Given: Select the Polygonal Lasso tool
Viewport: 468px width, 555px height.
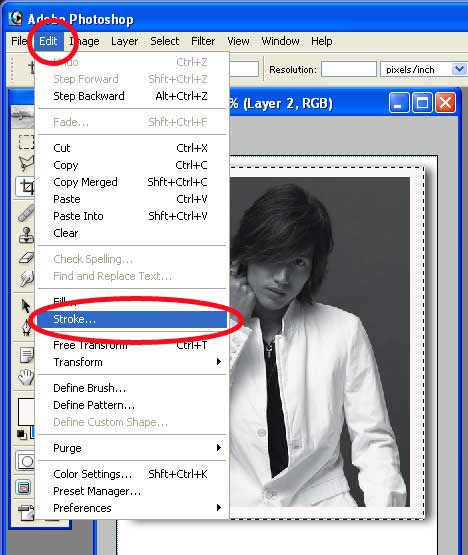Looking at the screenshot, I should (x=25, y=164).
